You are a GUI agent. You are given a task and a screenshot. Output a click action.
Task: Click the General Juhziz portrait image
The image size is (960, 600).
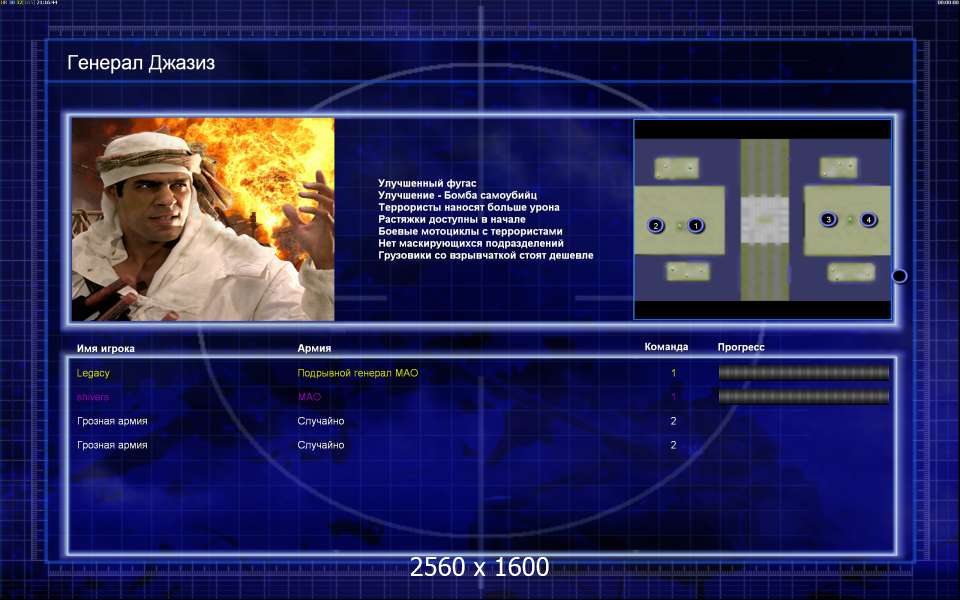point(203,219)
